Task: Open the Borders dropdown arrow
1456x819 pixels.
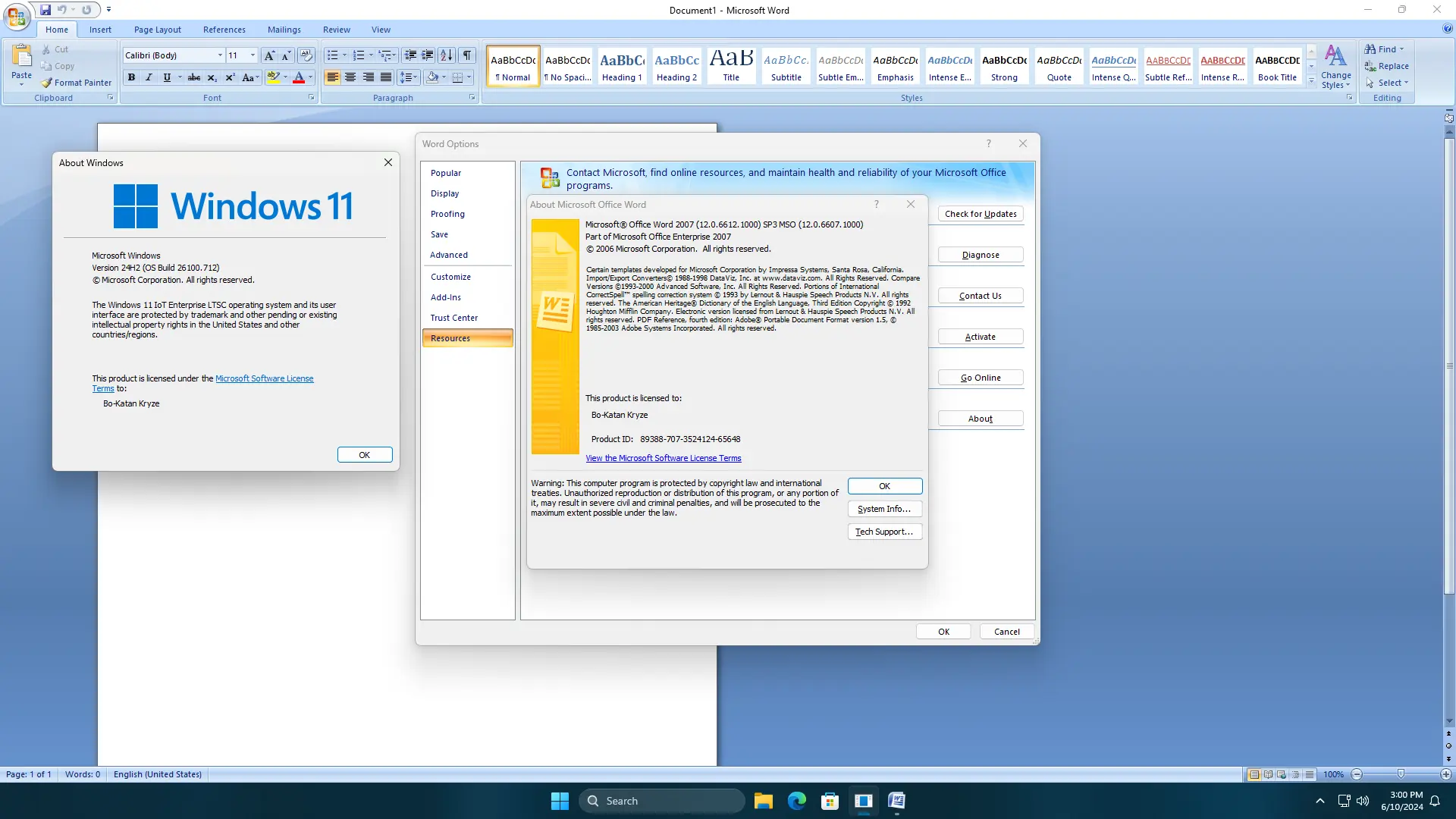Action: [x=469, y=77]
